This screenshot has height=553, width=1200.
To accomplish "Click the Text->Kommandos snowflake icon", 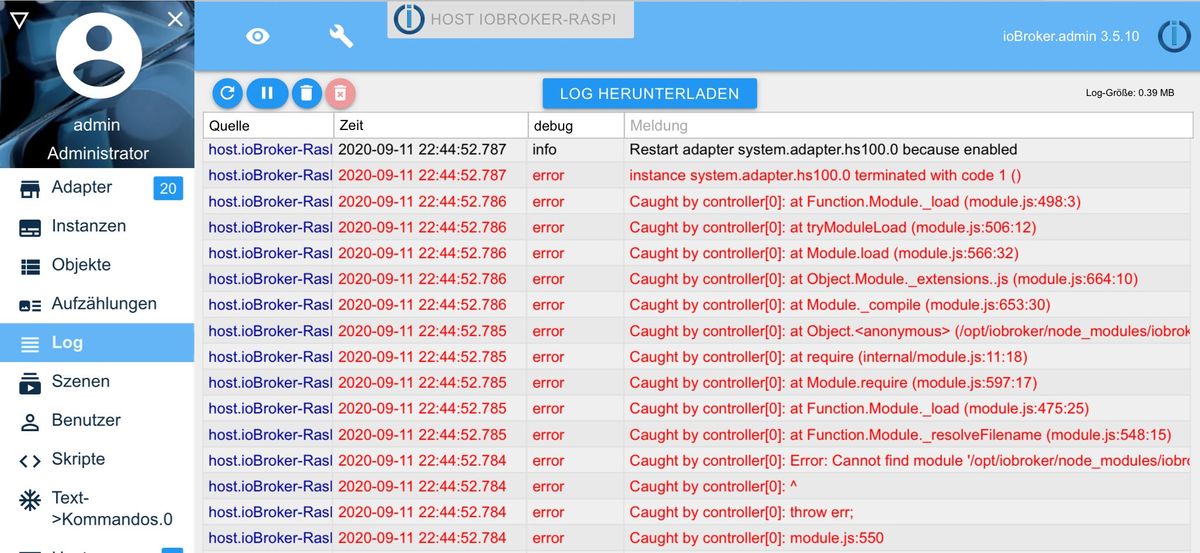I will point(31,499).
